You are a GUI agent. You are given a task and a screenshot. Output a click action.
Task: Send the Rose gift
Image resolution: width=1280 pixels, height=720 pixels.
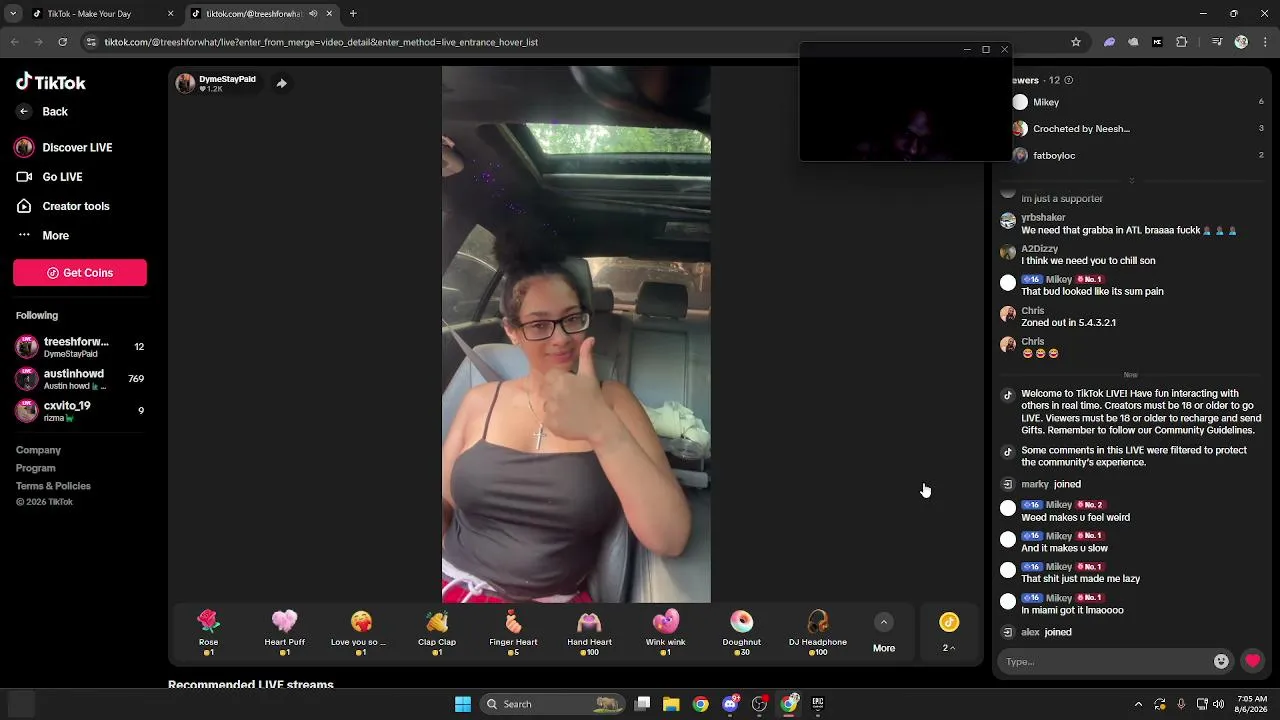pos(208,633)
